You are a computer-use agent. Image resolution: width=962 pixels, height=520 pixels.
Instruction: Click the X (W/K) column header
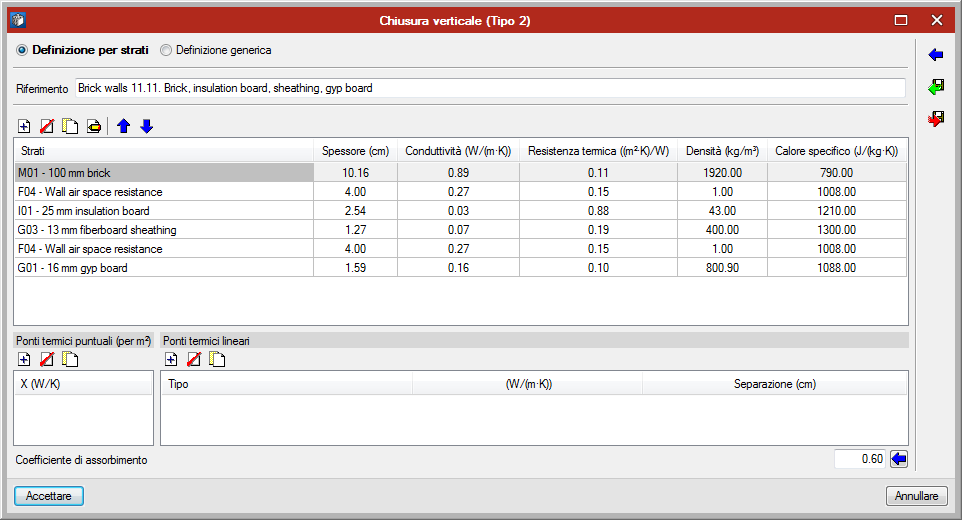tap(83, 384)
